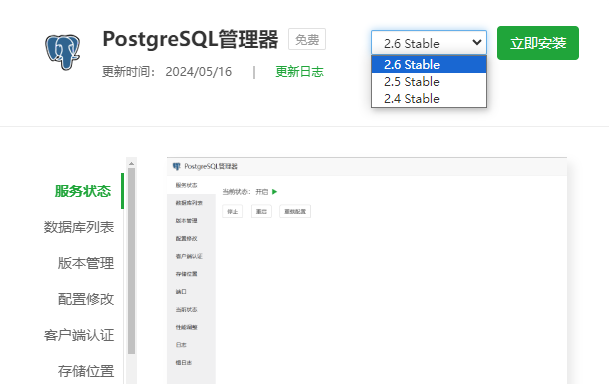
Task: Open the 存储位置 tab
Action: [86, 371]
